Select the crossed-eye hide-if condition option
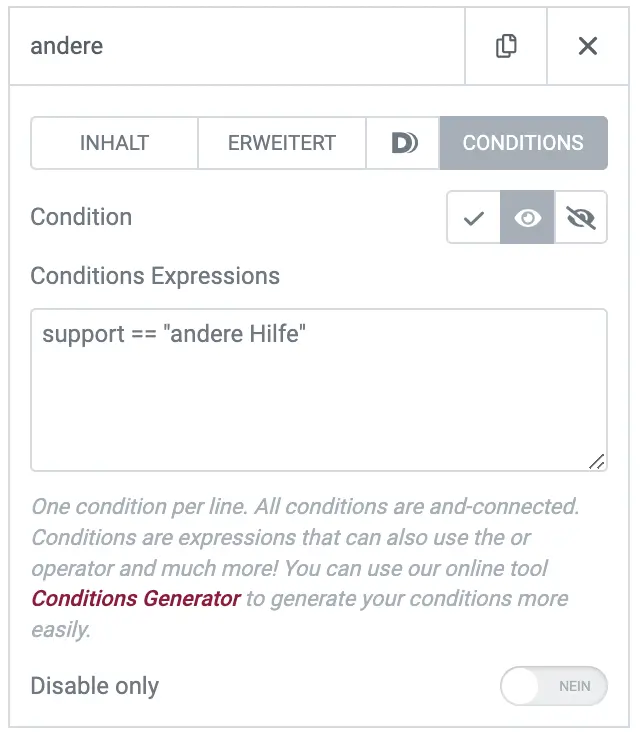640x738 pixels. click(x=581, y=217)
